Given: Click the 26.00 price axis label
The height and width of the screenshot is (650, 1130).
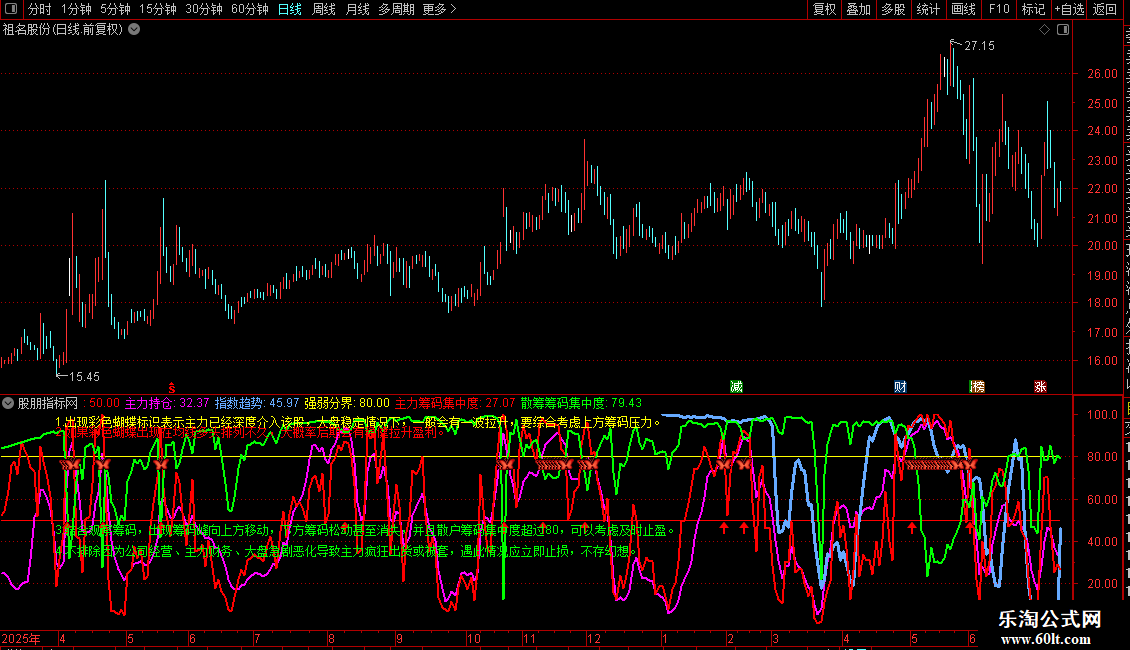Looking at the screenshot, I should [x=1103, y=74].
